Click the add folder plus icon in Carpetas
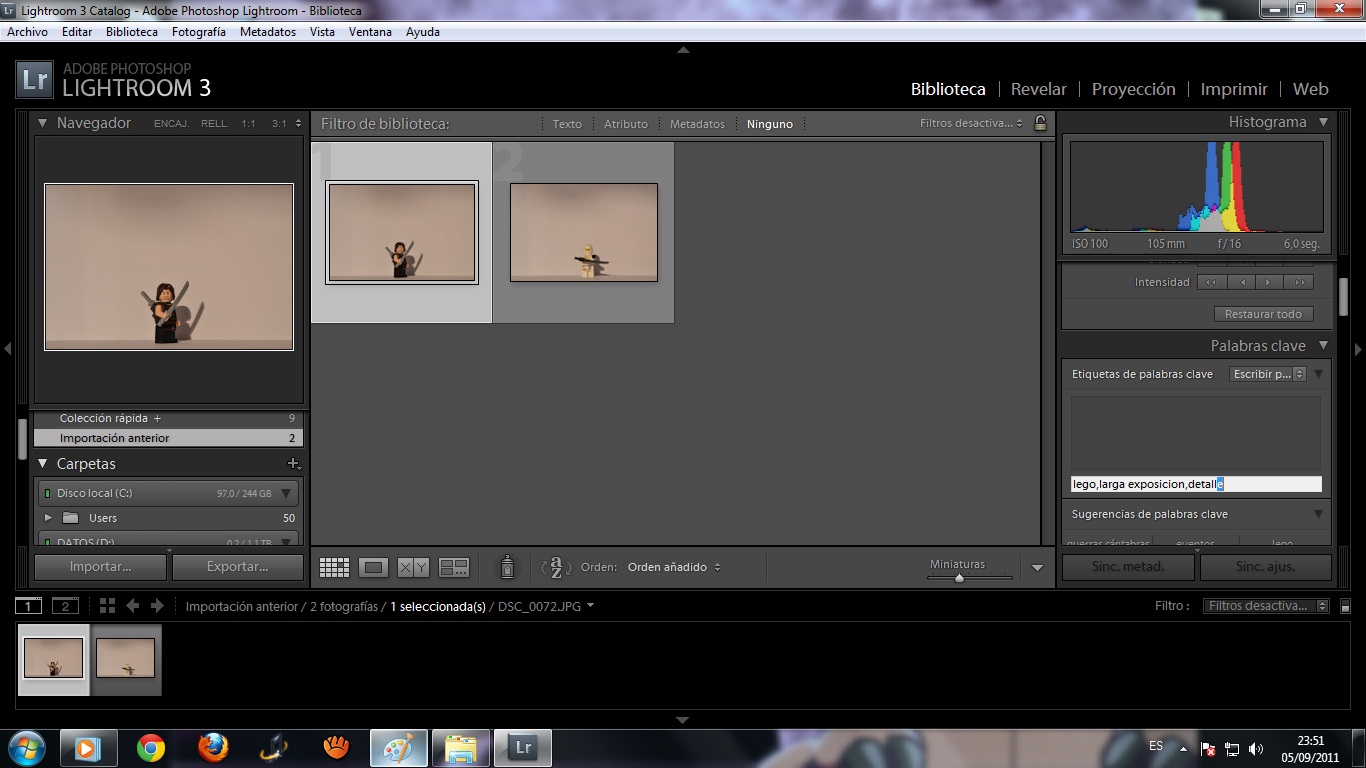Screen dimensions: 1366x768 [x=293, y=463]
